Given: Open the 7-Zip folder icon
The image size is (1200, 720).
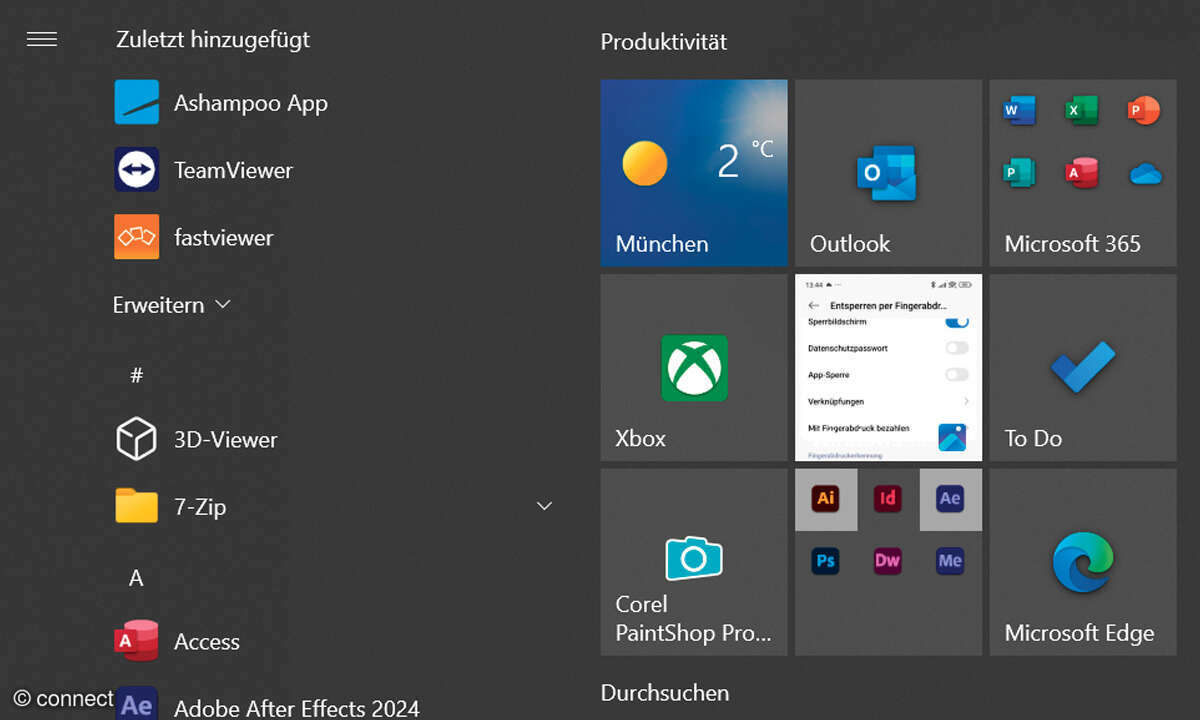Looking at the screenshot, I should [136, 506].
